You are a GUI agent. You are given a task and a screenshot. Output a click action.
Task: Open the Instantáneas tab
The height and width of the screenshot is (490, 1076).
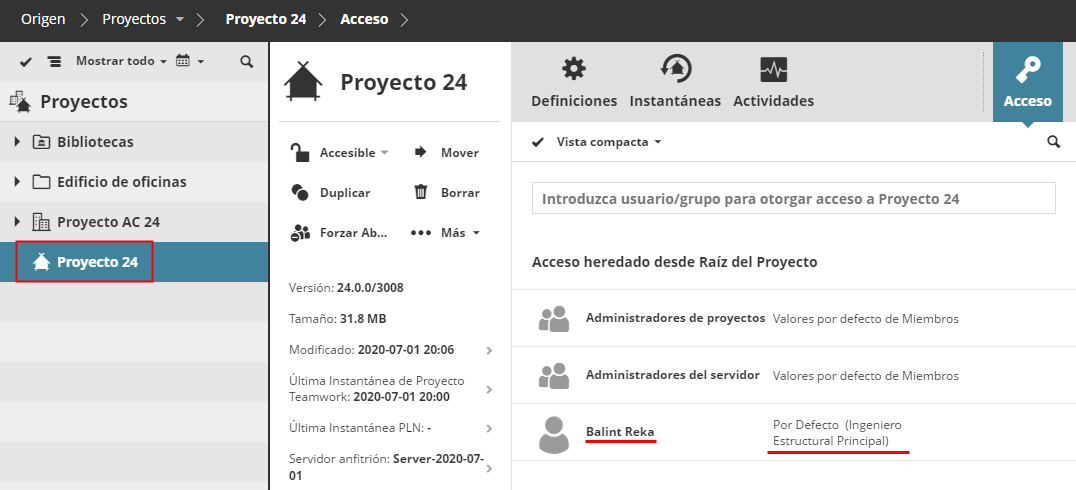(675, 82)
